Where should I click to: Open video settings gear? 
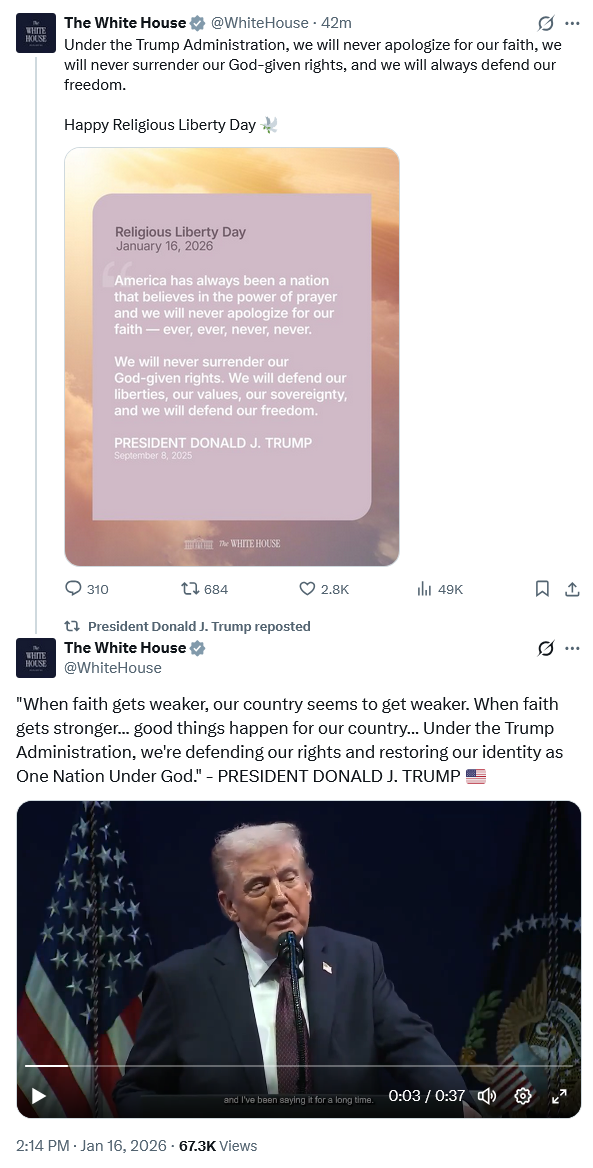pos(523,1096)
